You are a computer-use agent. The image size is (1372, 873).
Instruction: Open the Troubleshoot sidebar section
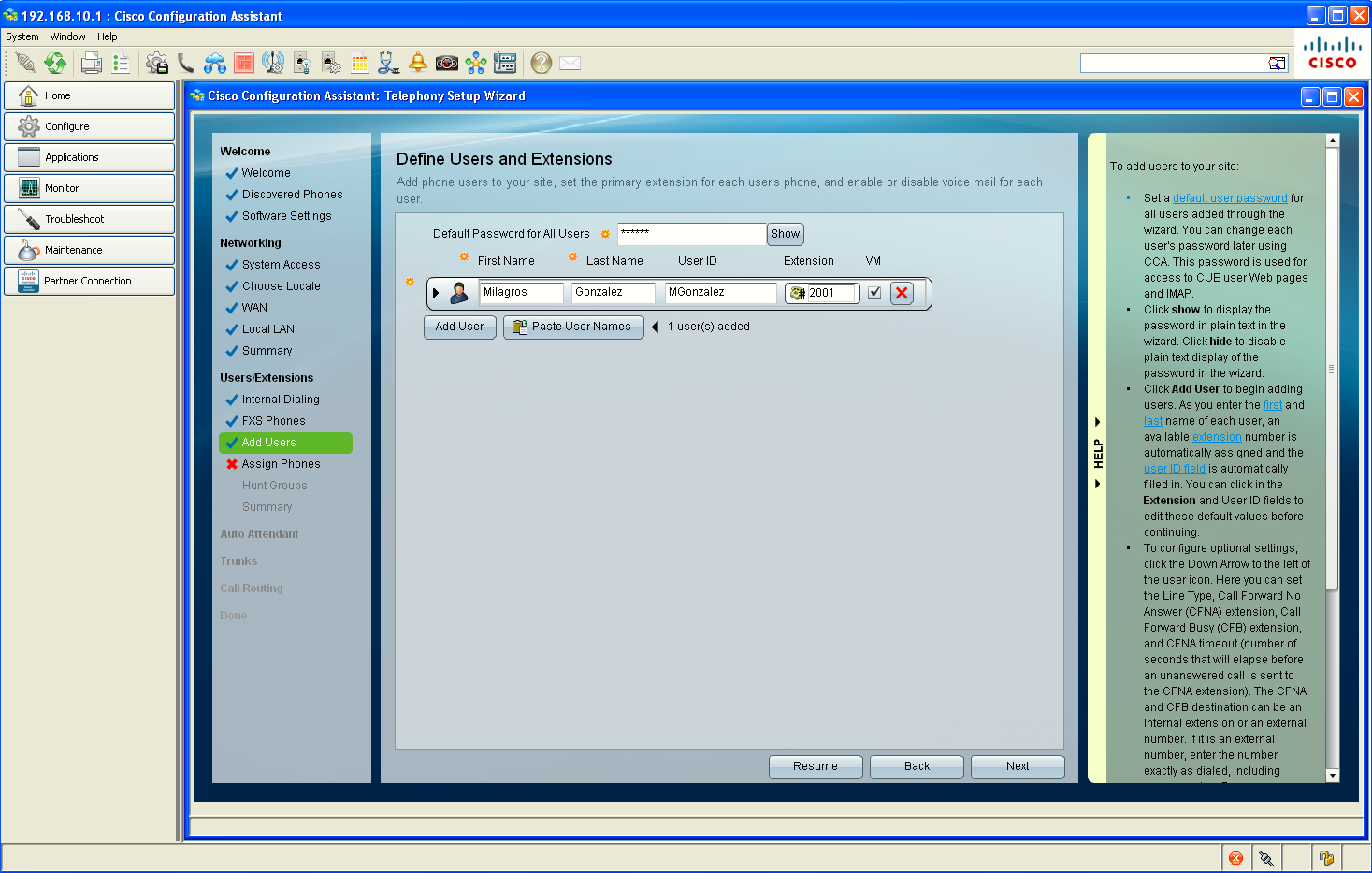pyautogui.click(x=89, y=219)
